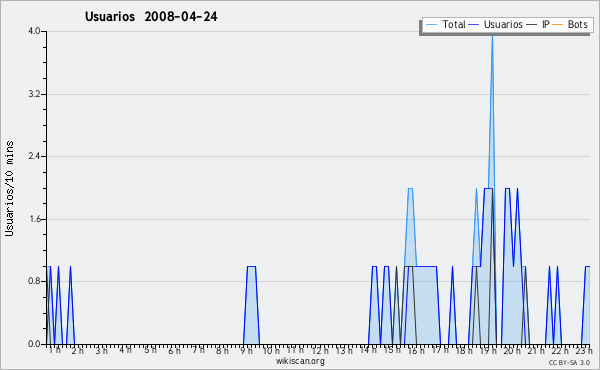This screenshot has width=600, height=370.
Task: Click the x-axis label '9 h'
Action: click(x=246, y=350)
